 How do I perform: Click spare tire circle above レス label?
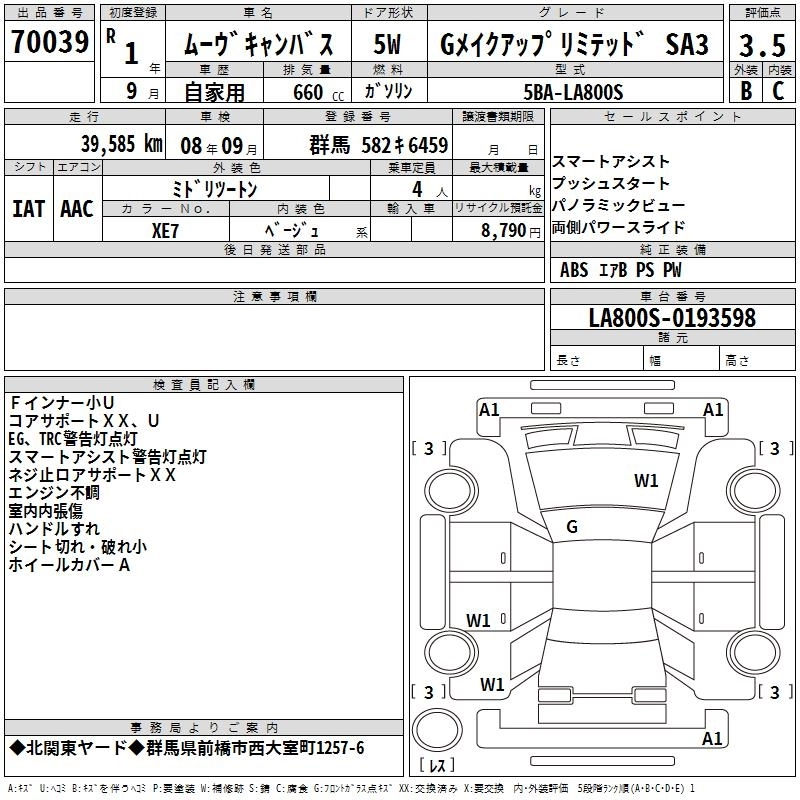coord(437,729)
